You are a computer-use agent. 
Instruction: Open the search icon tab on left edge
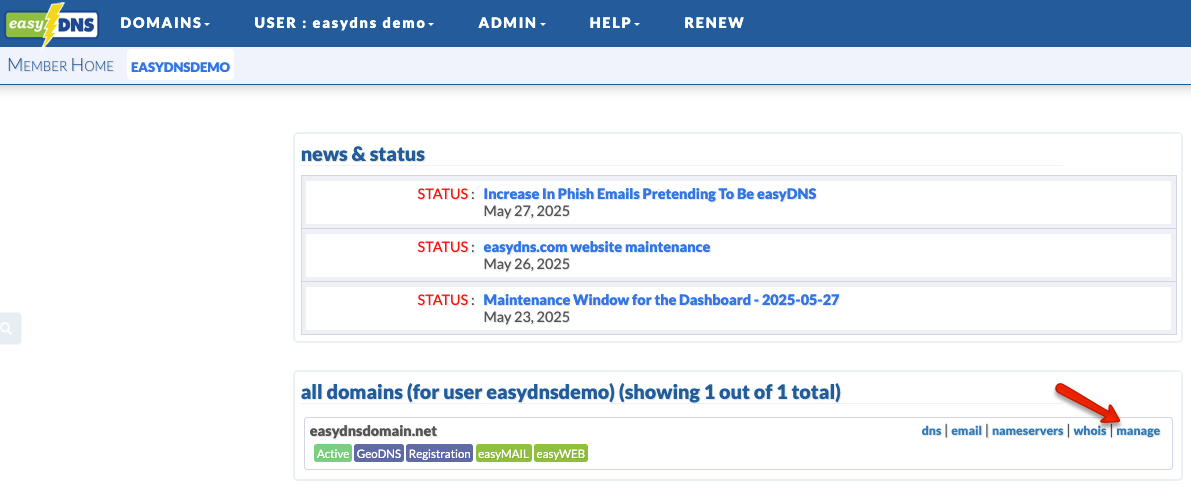8,328
